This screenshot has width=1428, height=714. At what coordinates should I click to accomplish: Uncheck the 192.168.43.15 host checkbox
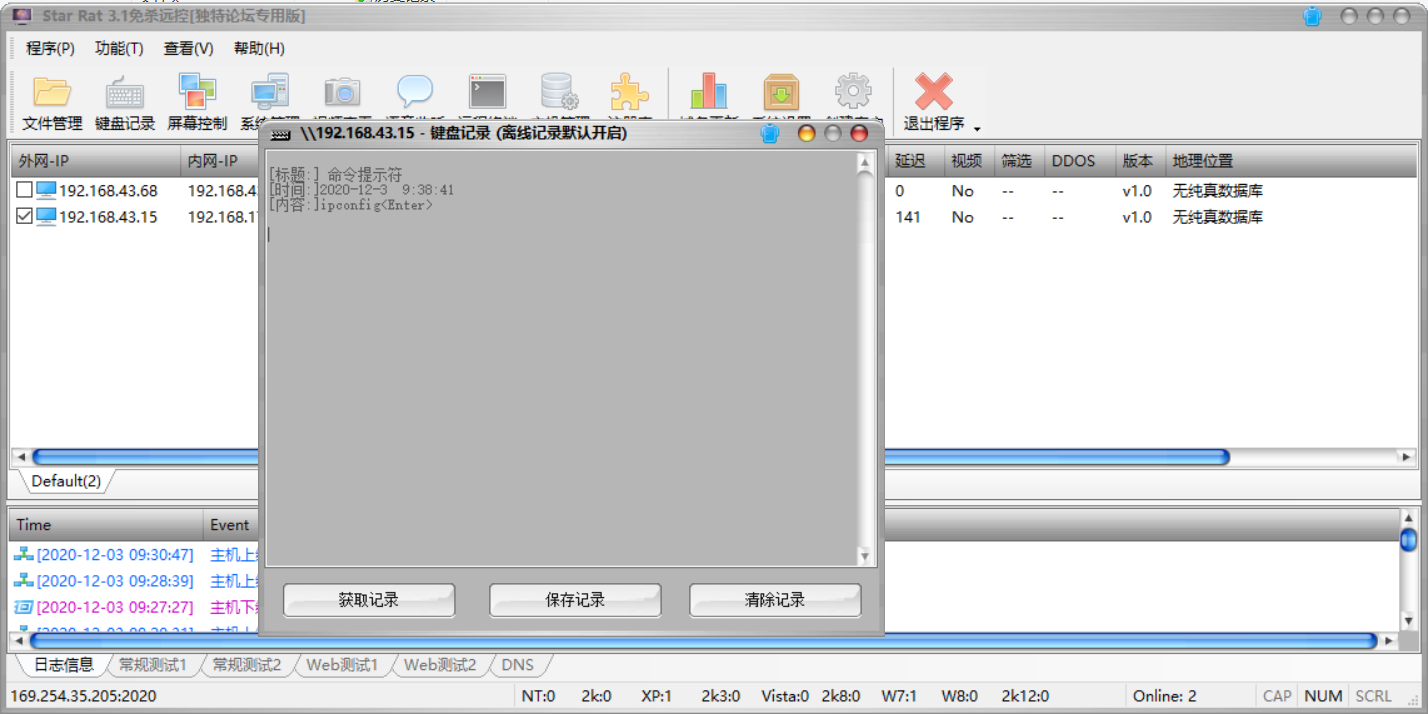24,216
